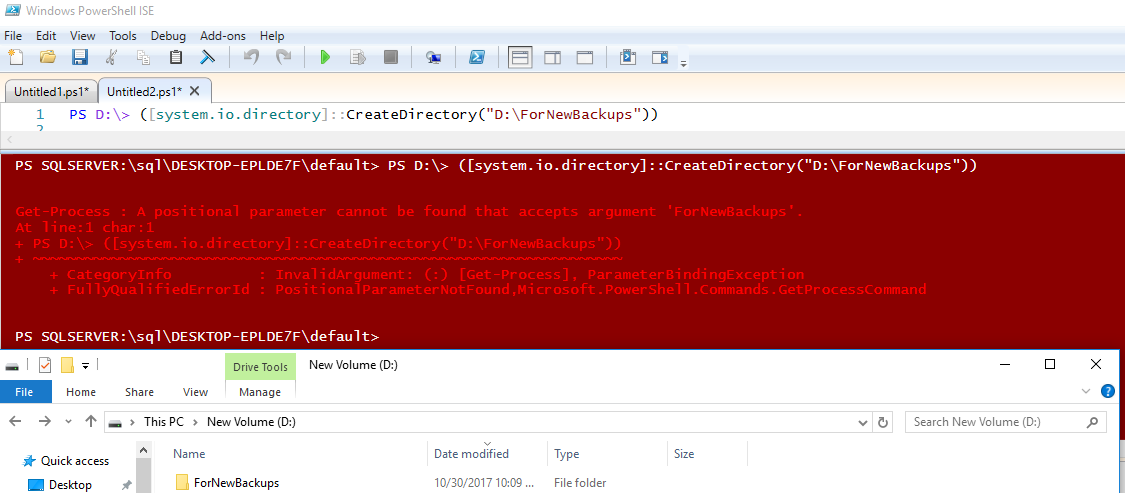This screenshot has width=1125, height=493.
Task: Go forward in Explorer navigation
Action: (x=44, y=422)
